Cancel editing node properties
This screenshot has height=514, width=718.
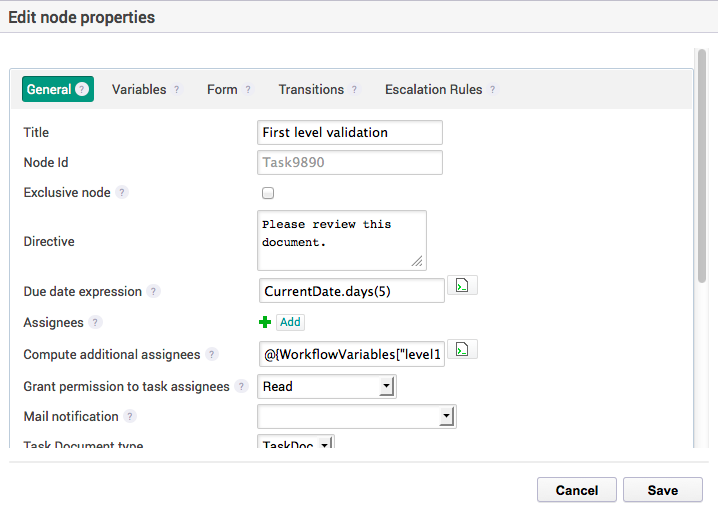click(577, 490)
